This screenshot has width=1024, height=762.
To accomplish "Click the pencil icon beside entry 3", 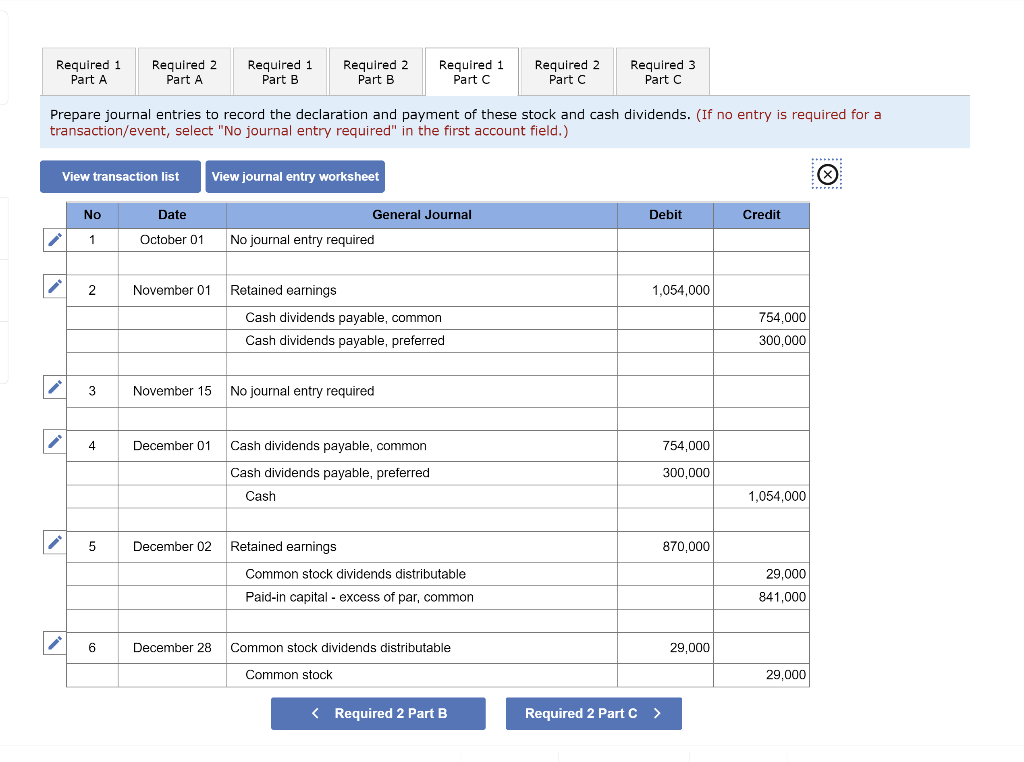I will tap(55, 386).
